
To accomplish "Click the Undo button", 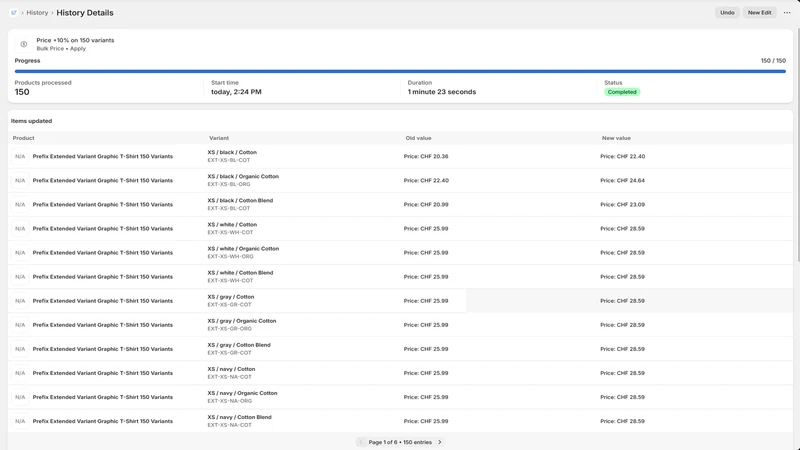I will [727, 13].
